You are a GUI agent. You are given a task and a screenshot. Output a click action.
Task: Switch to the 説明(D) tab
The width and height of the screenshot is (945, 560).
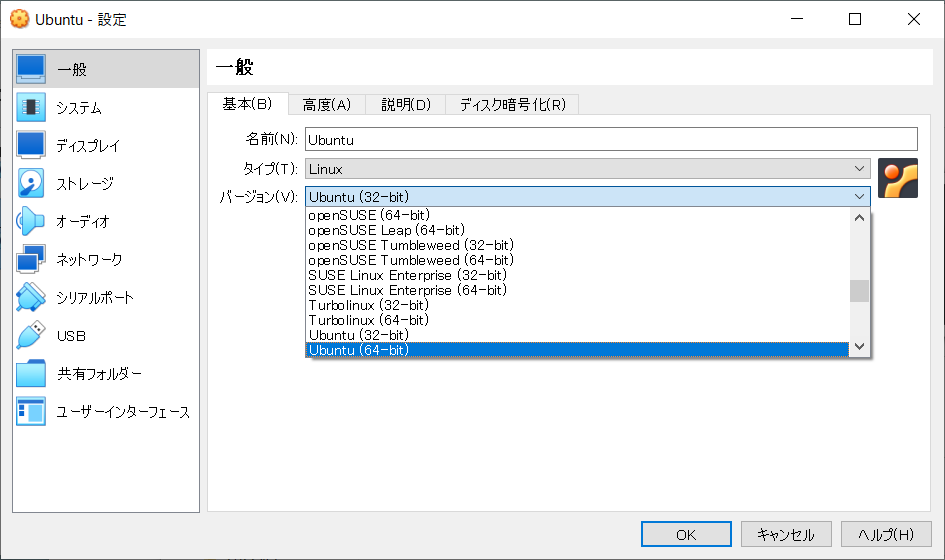406,105
